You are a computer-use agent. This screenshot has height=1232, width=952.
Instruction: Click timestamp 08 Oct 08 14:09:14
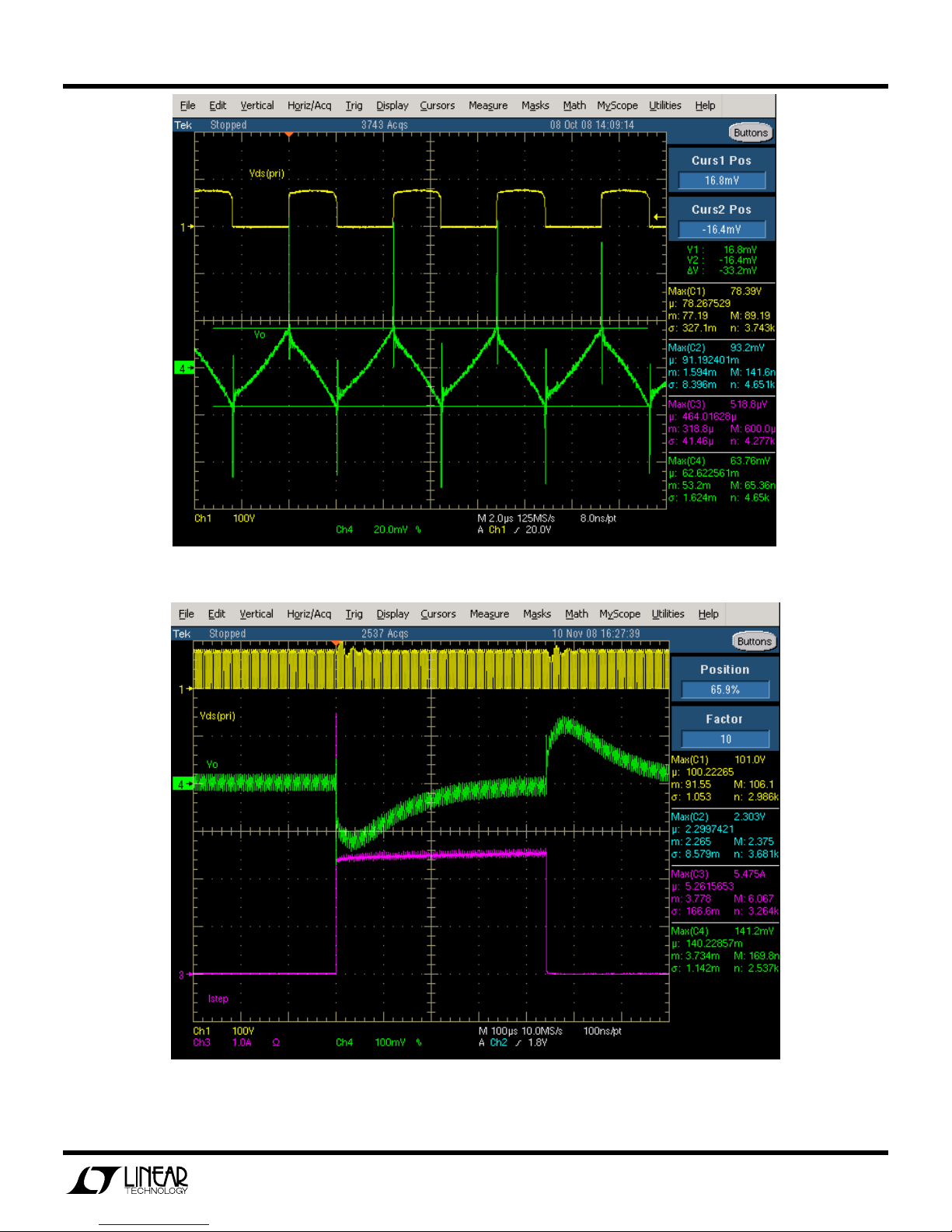tap(592, 125)
